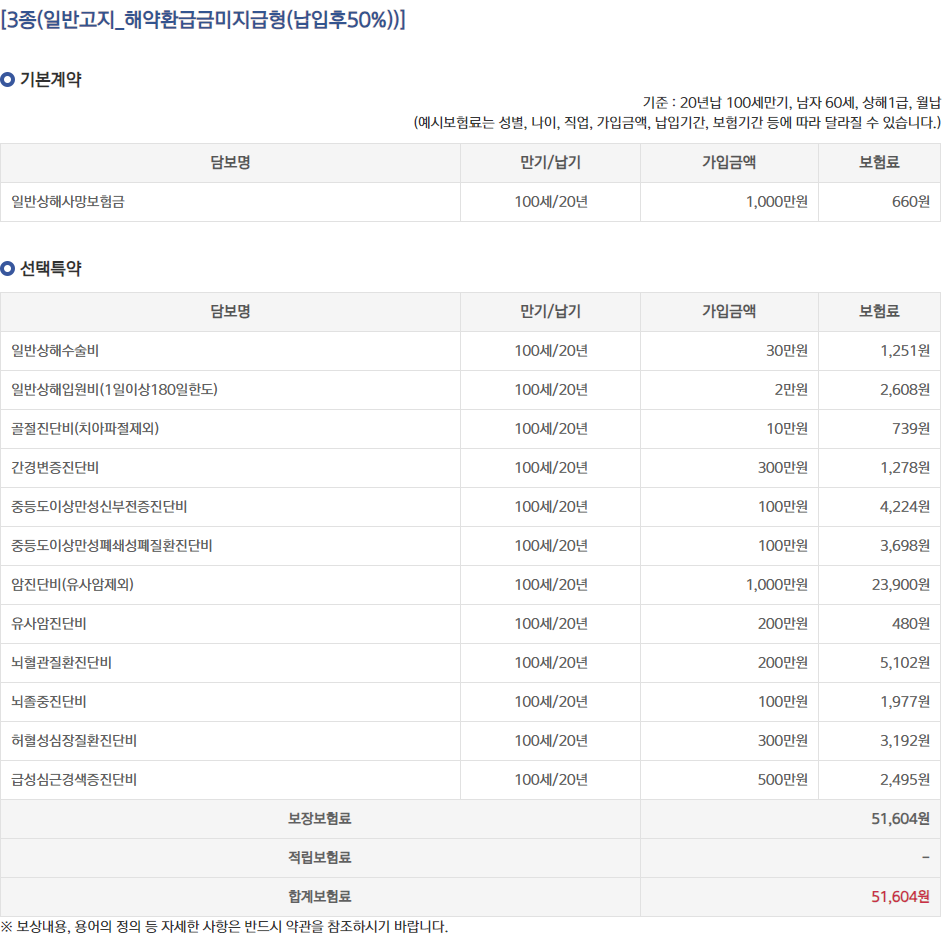Viewport: 942px width, 942px height.
Task: Click the red 51,604원 total in 합계보험료 row
Action: [901, 897]
